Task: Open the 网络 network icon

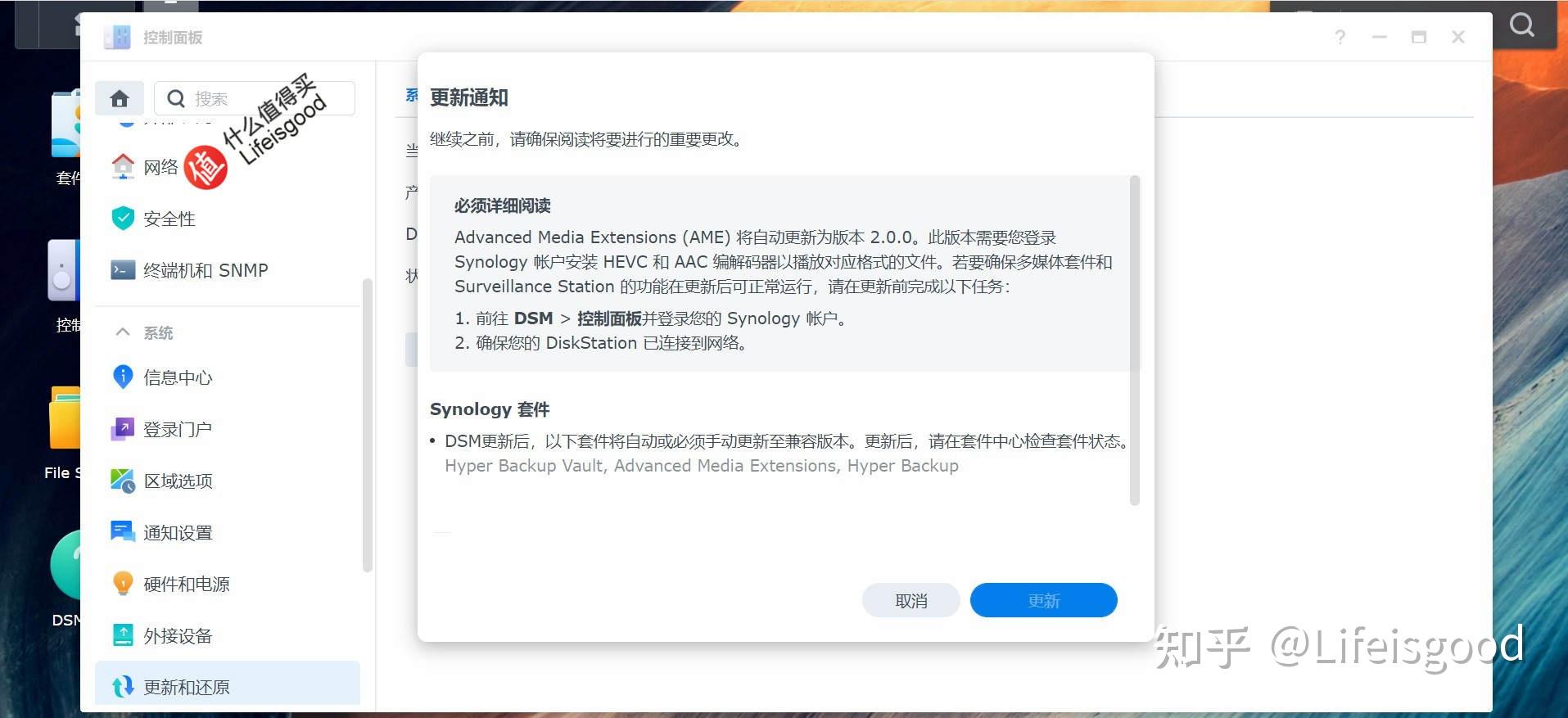Action: pos(123,166)
